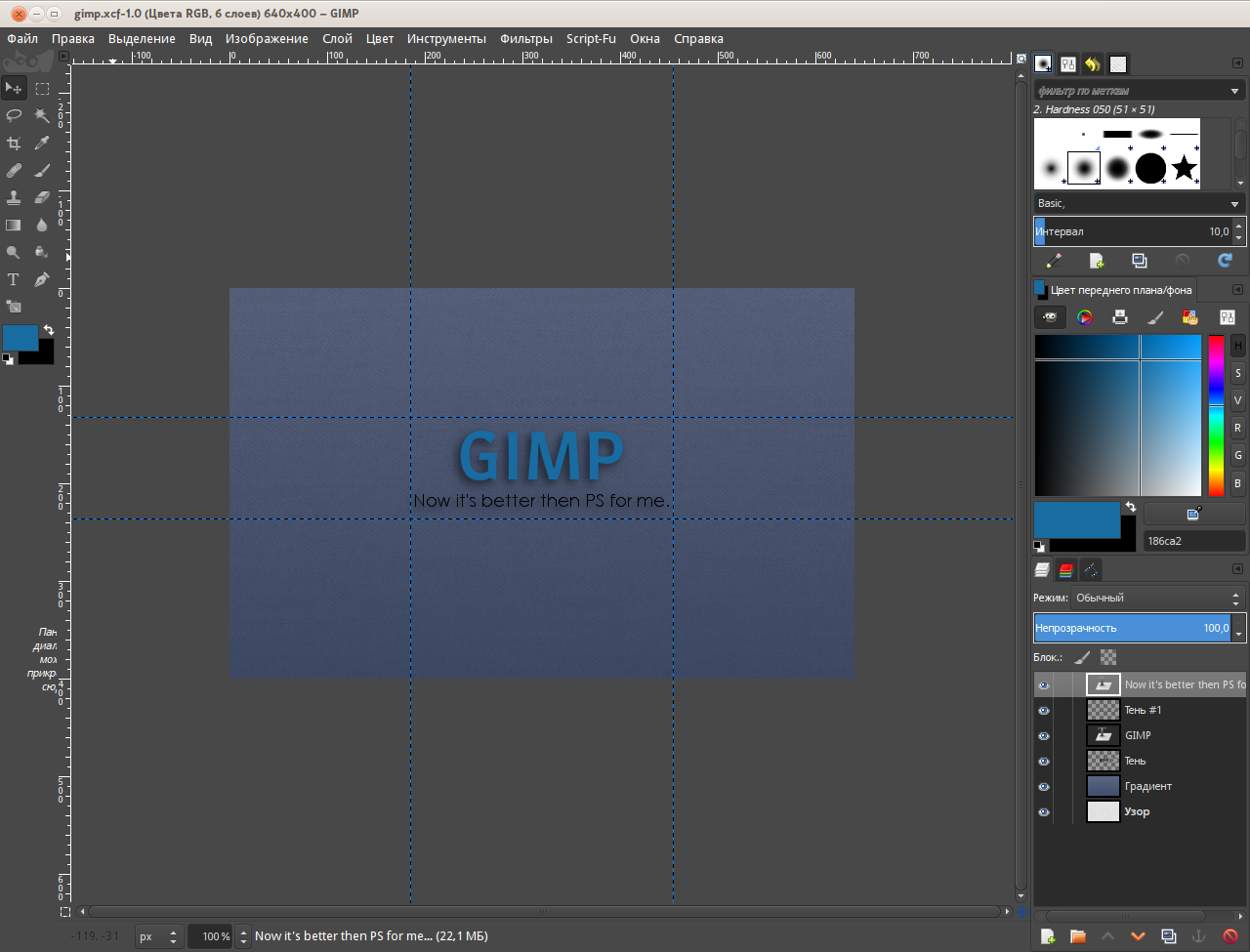This screenshot has width=1250, height=952.
Task: Create a new brush
Action: click(x=1097, y=261)
